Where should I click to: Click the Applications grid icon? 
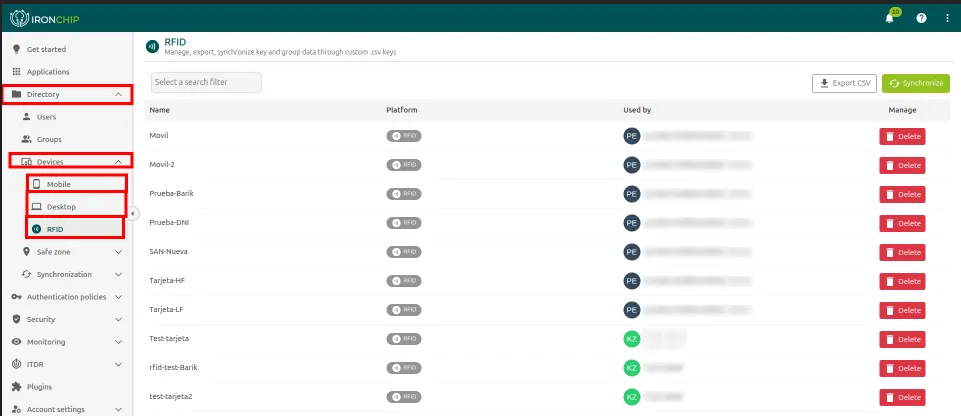17,72
